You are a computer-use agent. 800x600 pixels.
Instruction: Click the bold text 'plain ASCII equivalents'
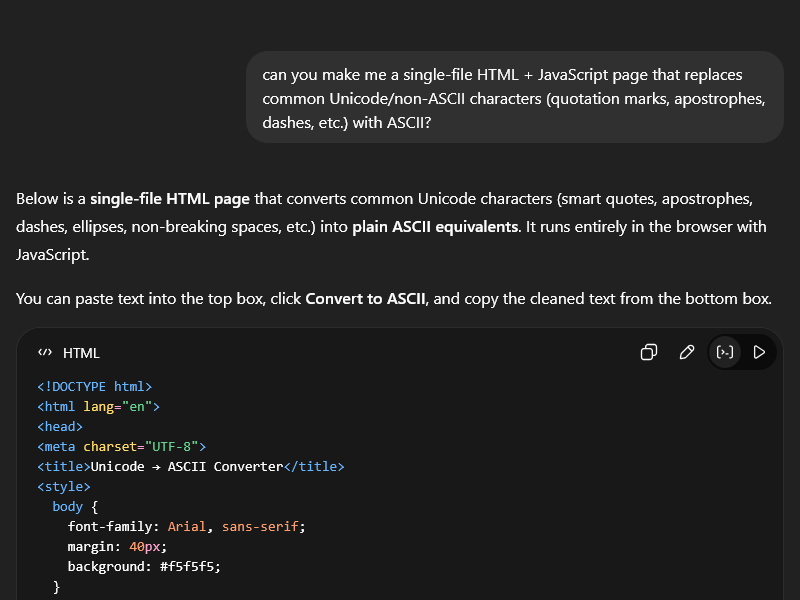click(x=435, y=227)
